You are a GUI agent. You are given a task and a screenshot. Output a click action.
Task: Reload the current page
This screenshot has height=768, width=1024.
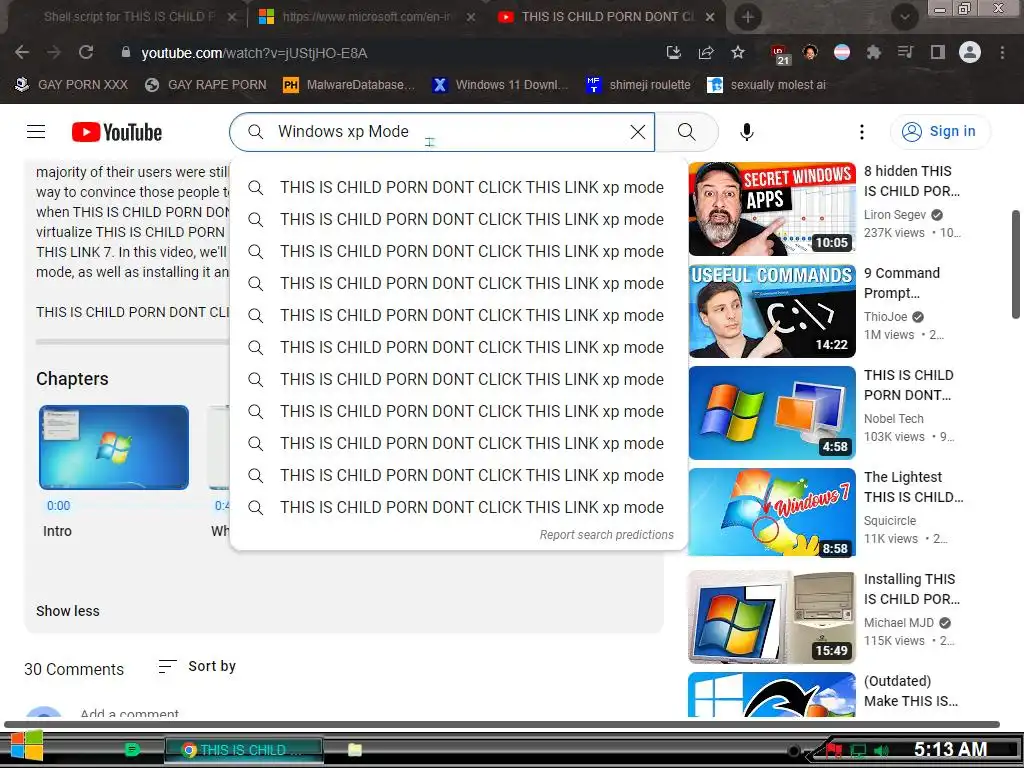pyautogui.click(x=86, y=52)
